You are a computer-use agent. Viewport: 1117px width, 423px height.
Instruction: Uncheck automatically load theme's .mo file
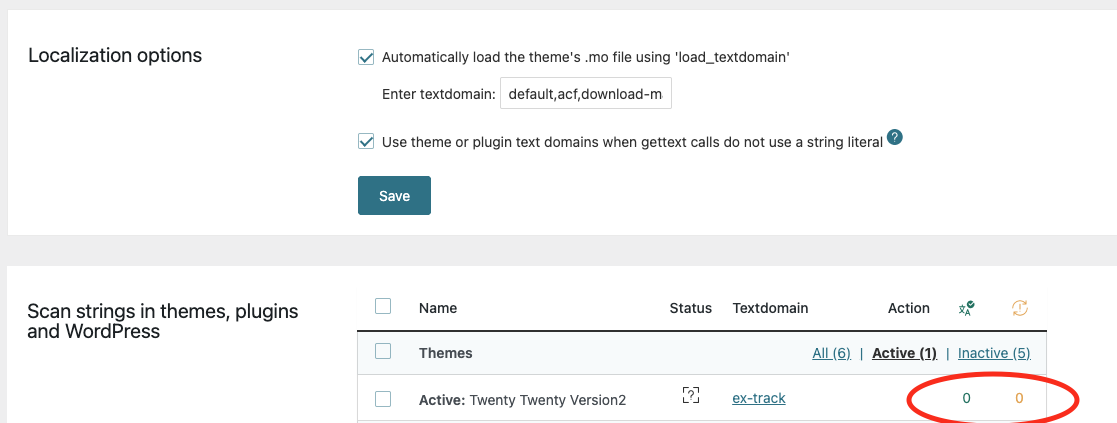click(366, 58)
